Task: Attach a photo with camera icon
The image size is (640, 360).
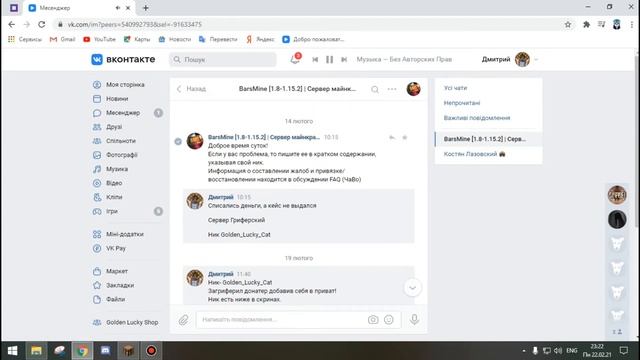Action: tap(373, 320)
